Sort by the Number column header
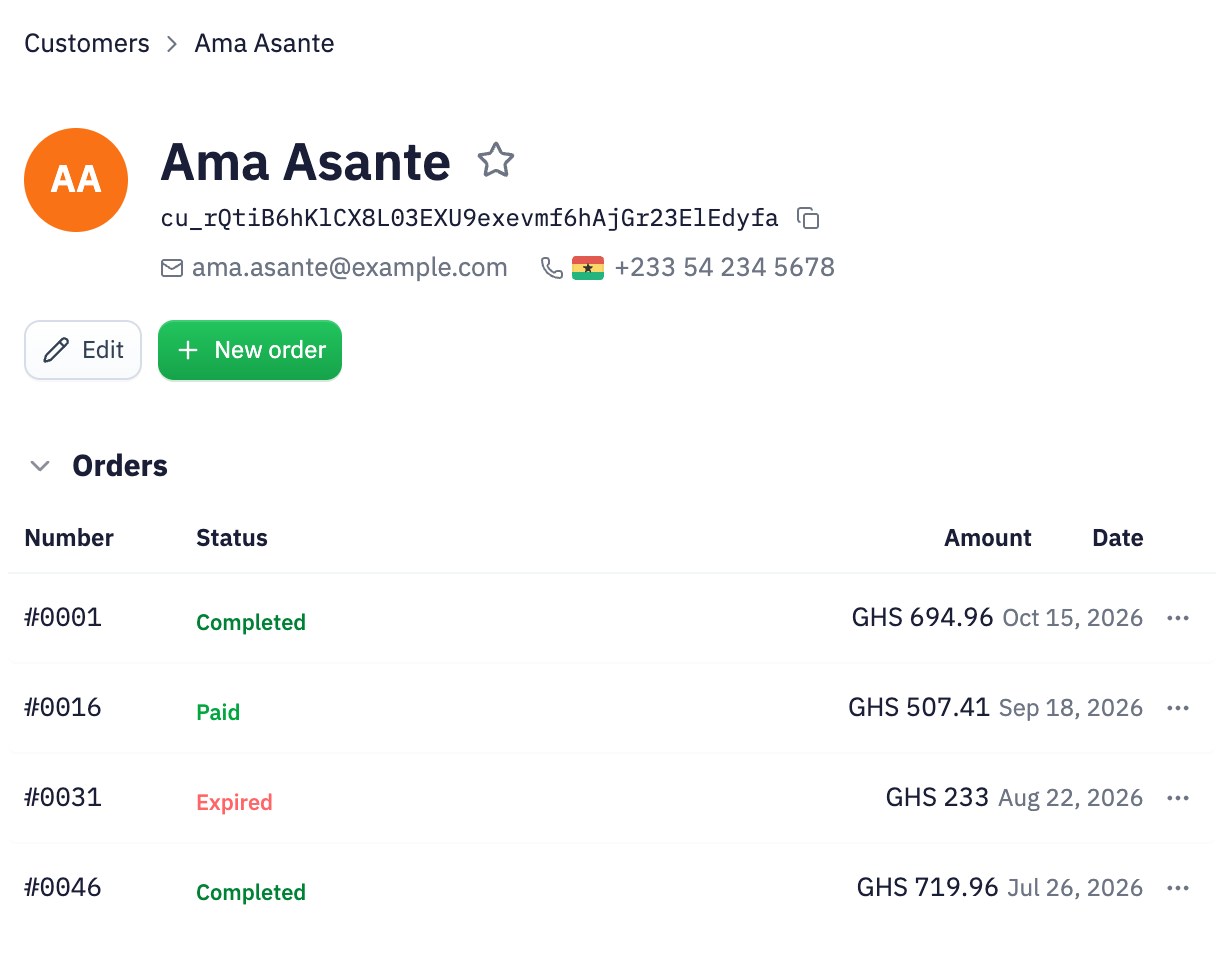This screenshot has width=1224, height=956. pos(69,538)
